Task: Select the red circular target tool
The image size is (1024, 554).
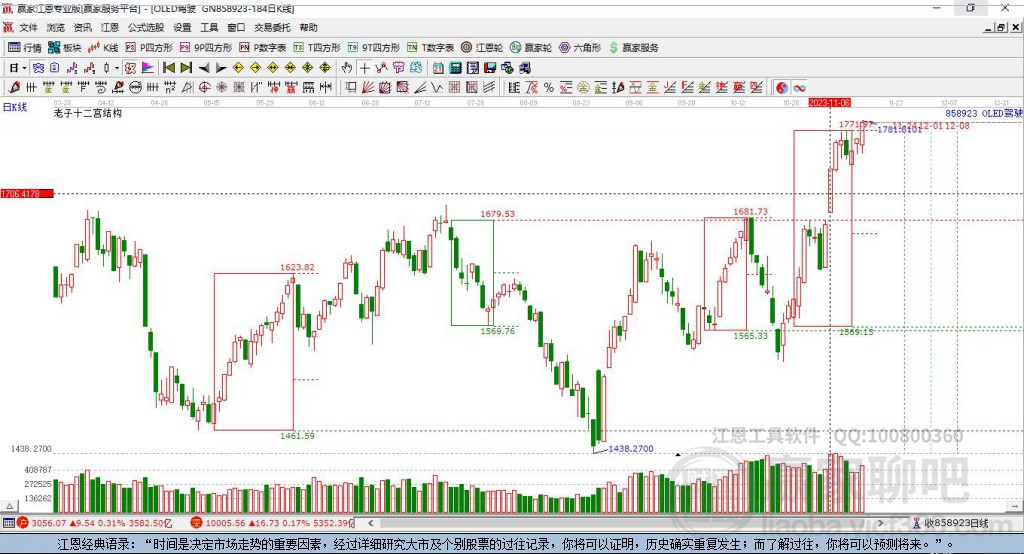Action: [204, 88]
